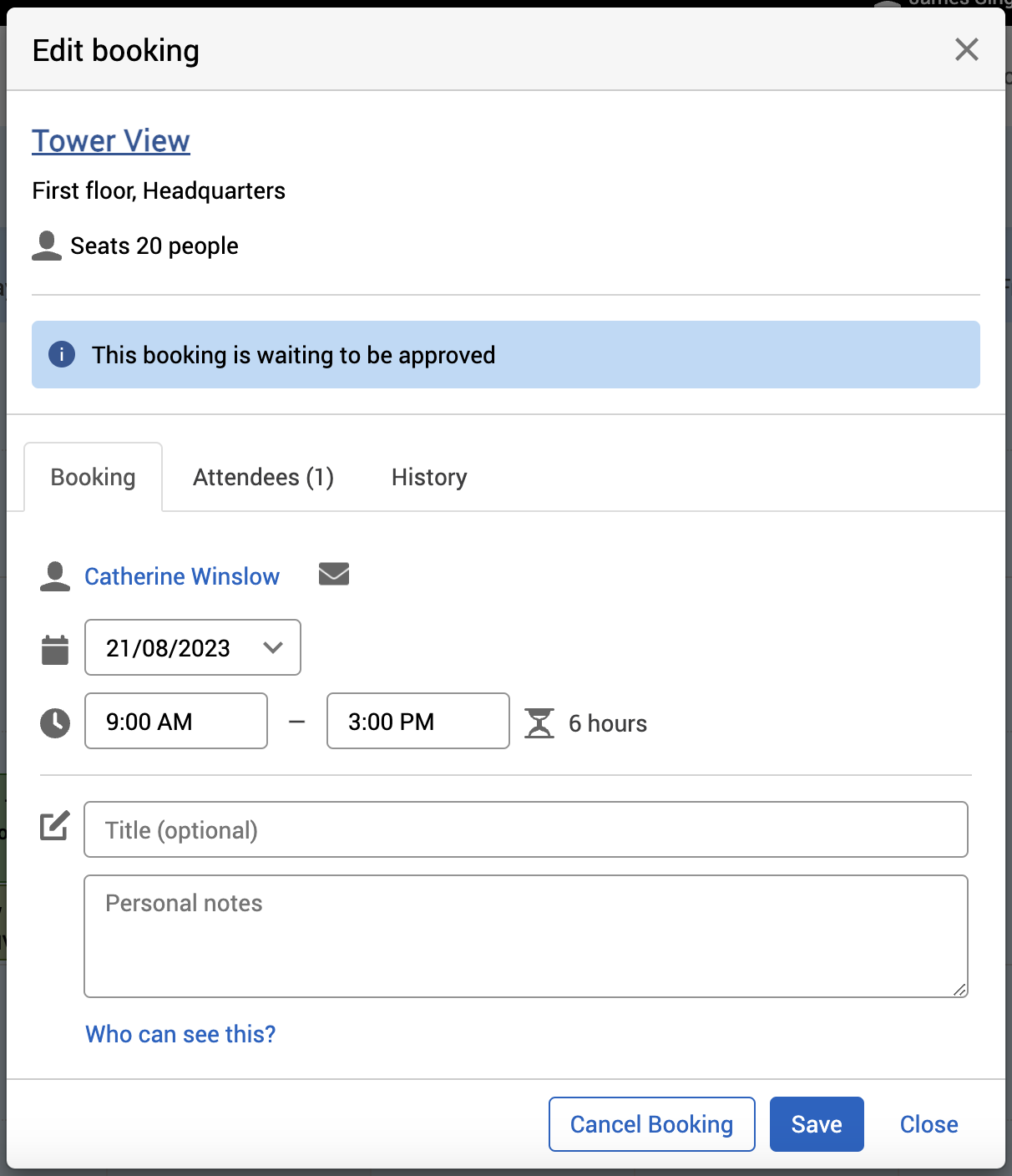Select the Booking tab
1012x1176 pixels.
coord(93,477)
